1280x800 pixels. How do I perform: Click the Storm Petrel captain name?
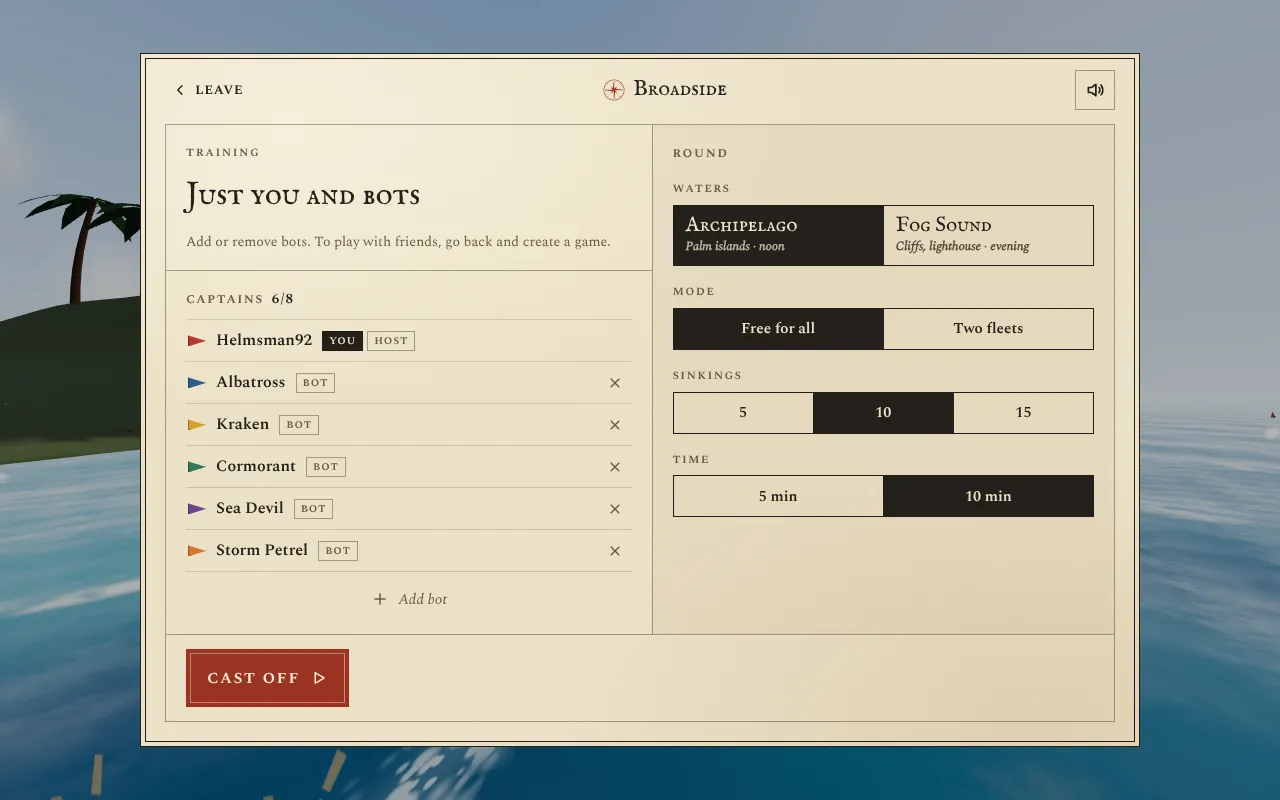(262, 550)
